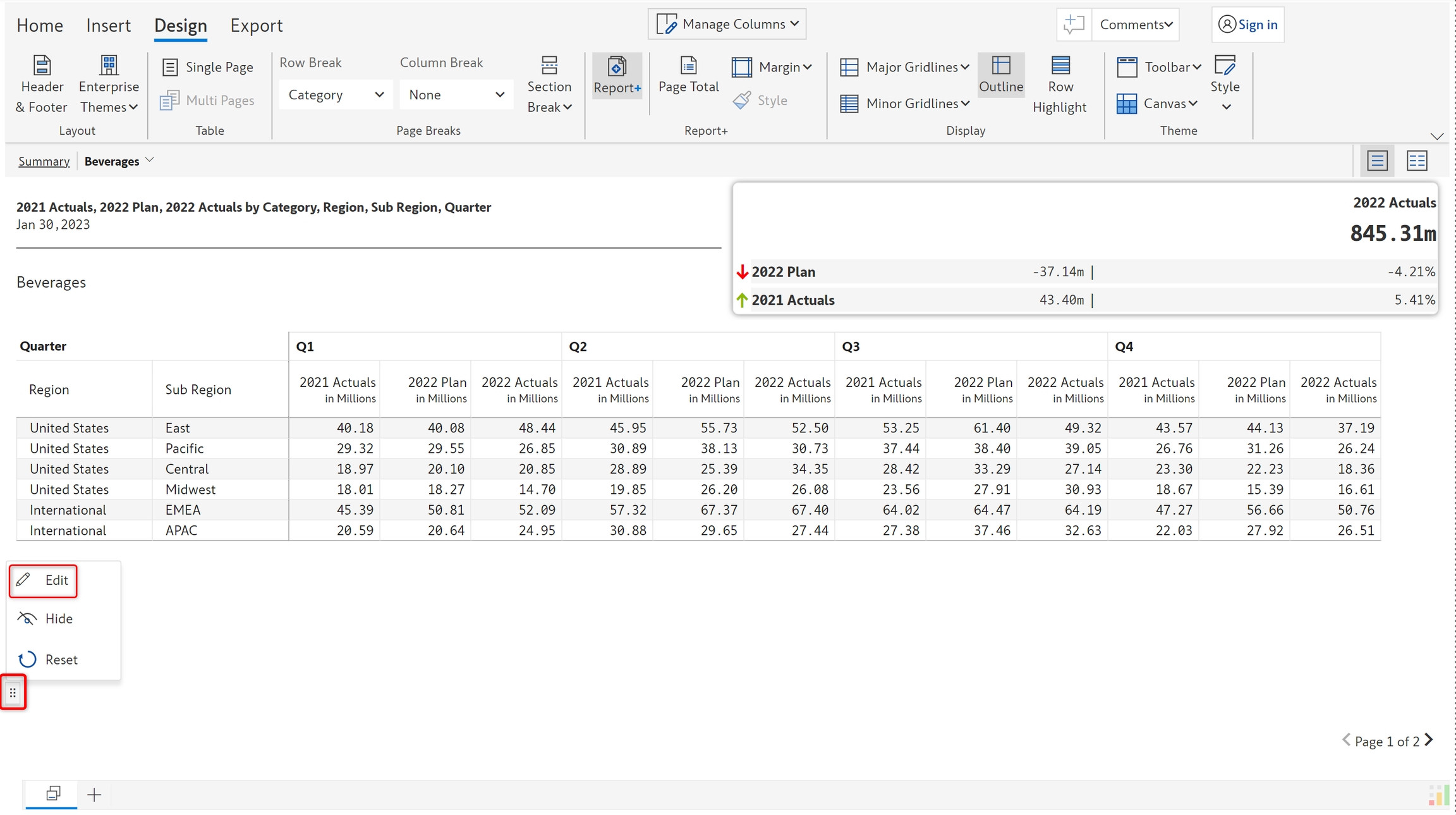The width and height of the screenshot is (1456, 815).
Task: Click the Row Highlight icon
Action: pos(1060,66)
